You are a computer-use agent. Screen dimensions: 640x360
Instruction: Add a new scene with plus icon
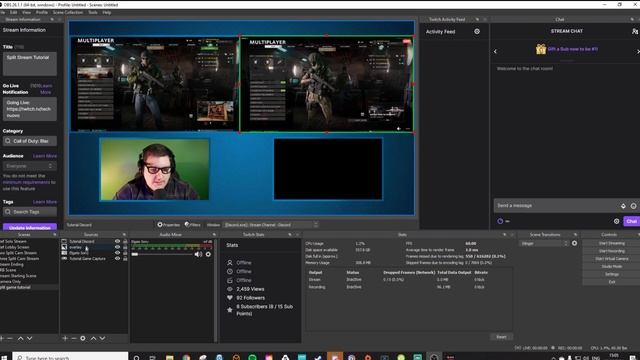[2, 338]
